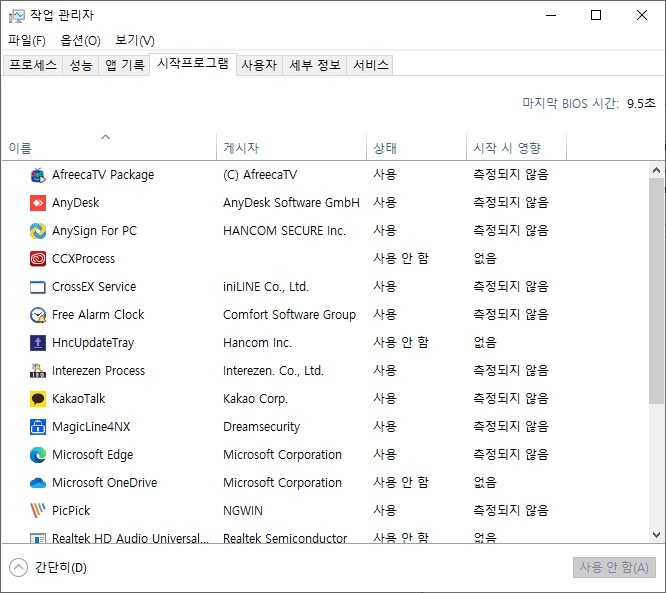The image size is (666, 593).
Task: Sort by the 상태 column header
Action: coord(416,148)
